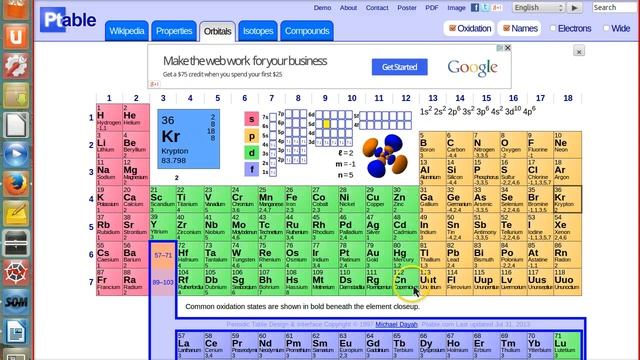Open the About link
This screenshot has height=360, width=640.
(x=348, y=8)
